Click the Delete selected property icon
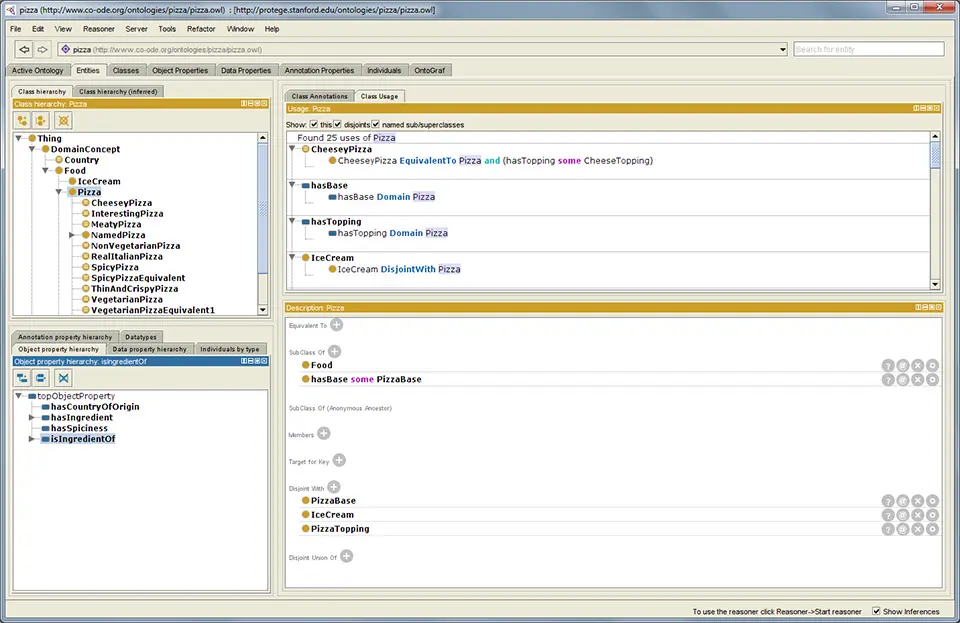The width and height of the screenshot is (960, 623). pyautogui.click(x=63, y=377)
